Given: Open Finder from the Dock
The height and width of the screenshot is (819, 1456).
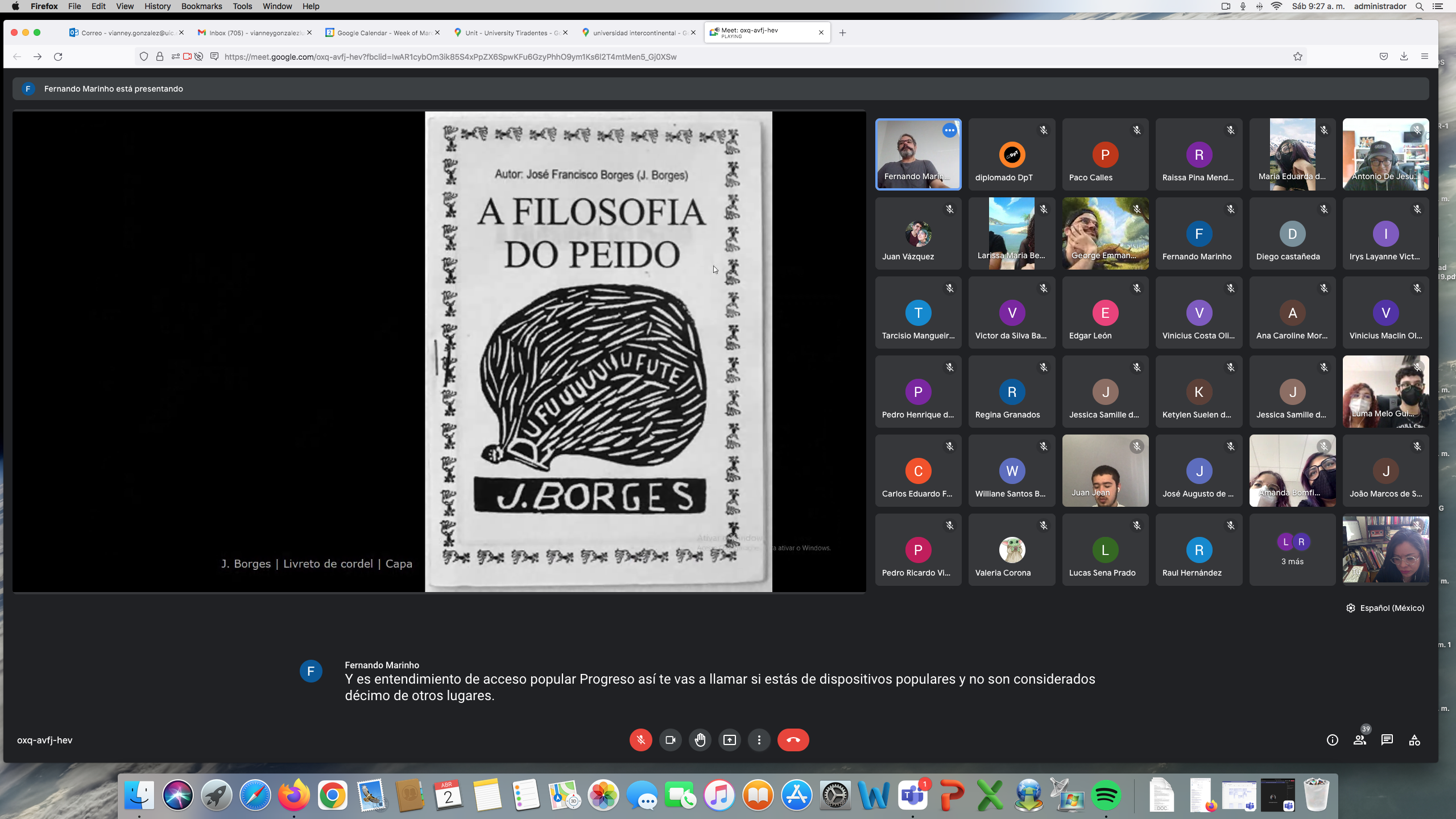Looking at the screenshot, I should coord(139,795).
